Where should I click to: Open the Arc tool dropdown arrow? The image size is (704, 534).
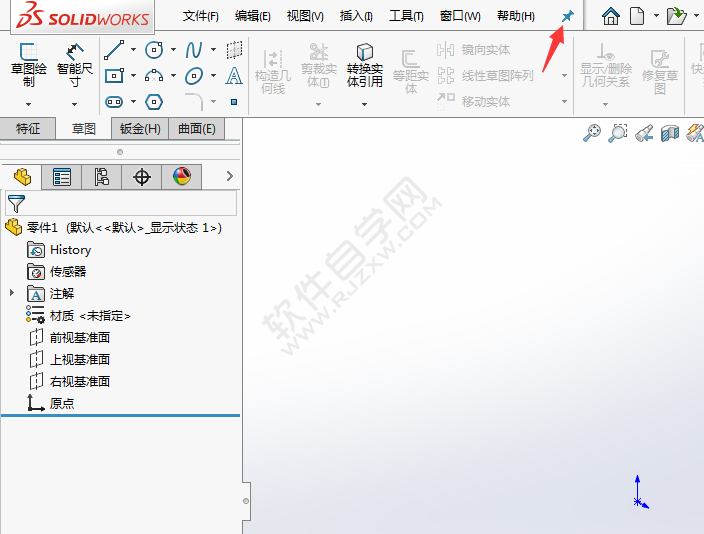point(173,76)
